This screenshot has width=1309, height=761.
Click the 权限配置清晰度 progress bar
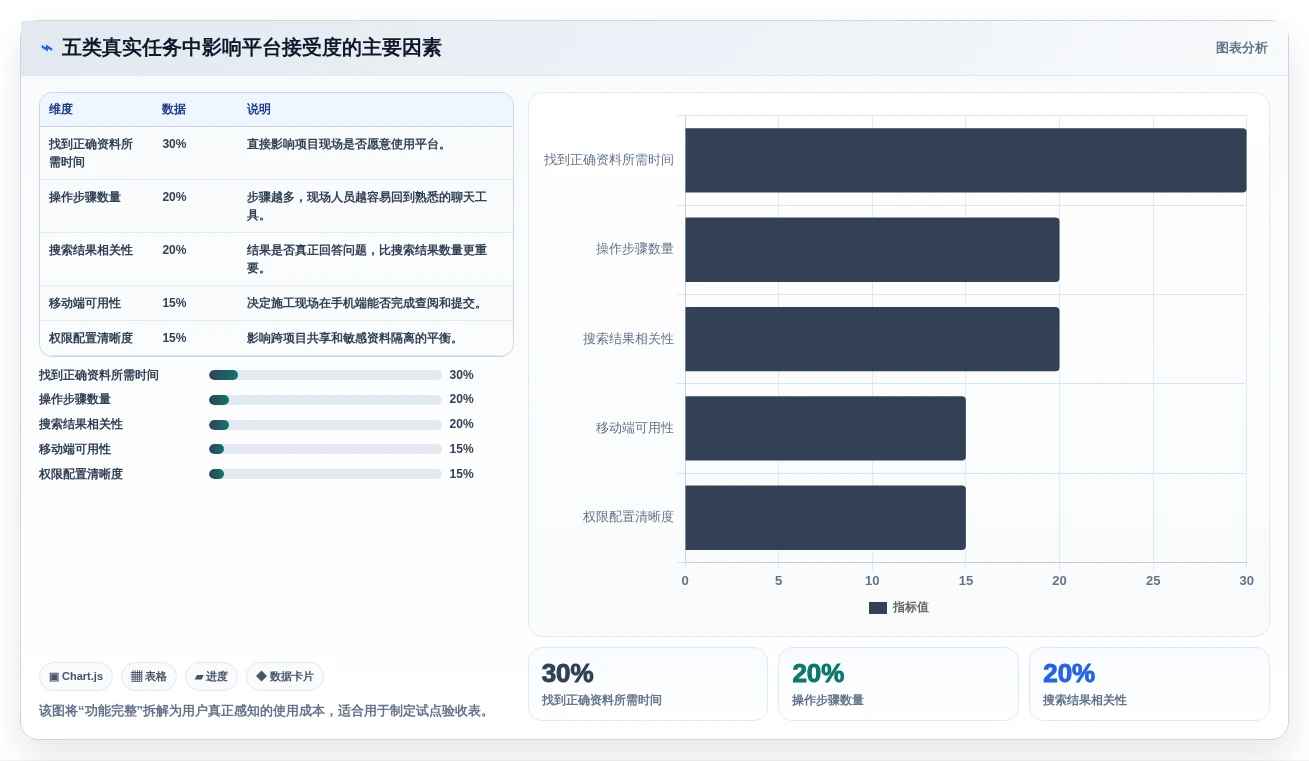(325, 474)
